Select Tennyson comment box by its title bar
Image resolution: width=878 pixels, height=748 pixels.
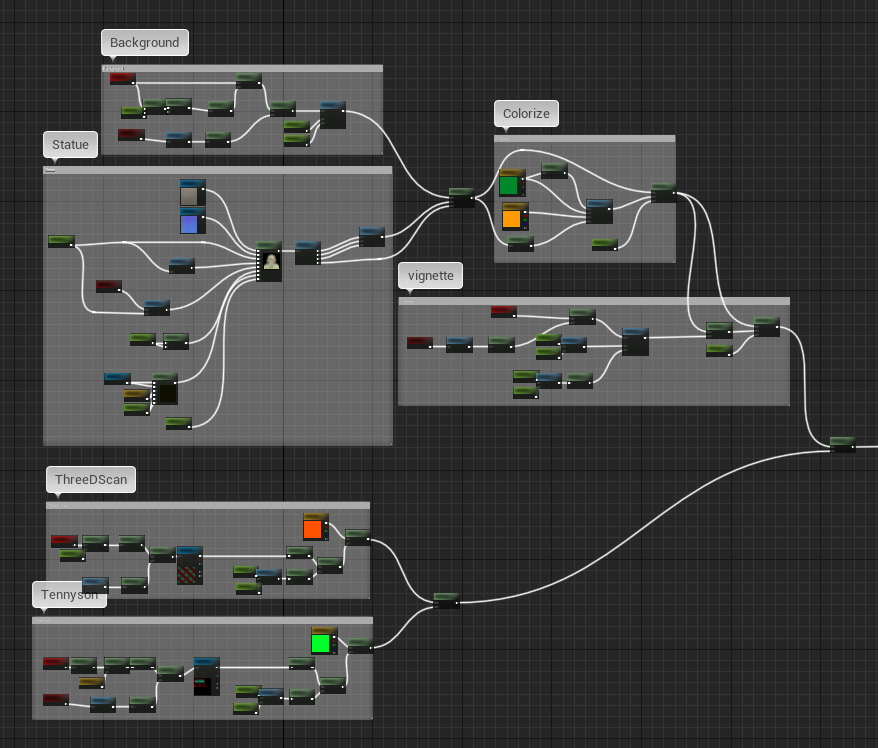pos(202,620)
